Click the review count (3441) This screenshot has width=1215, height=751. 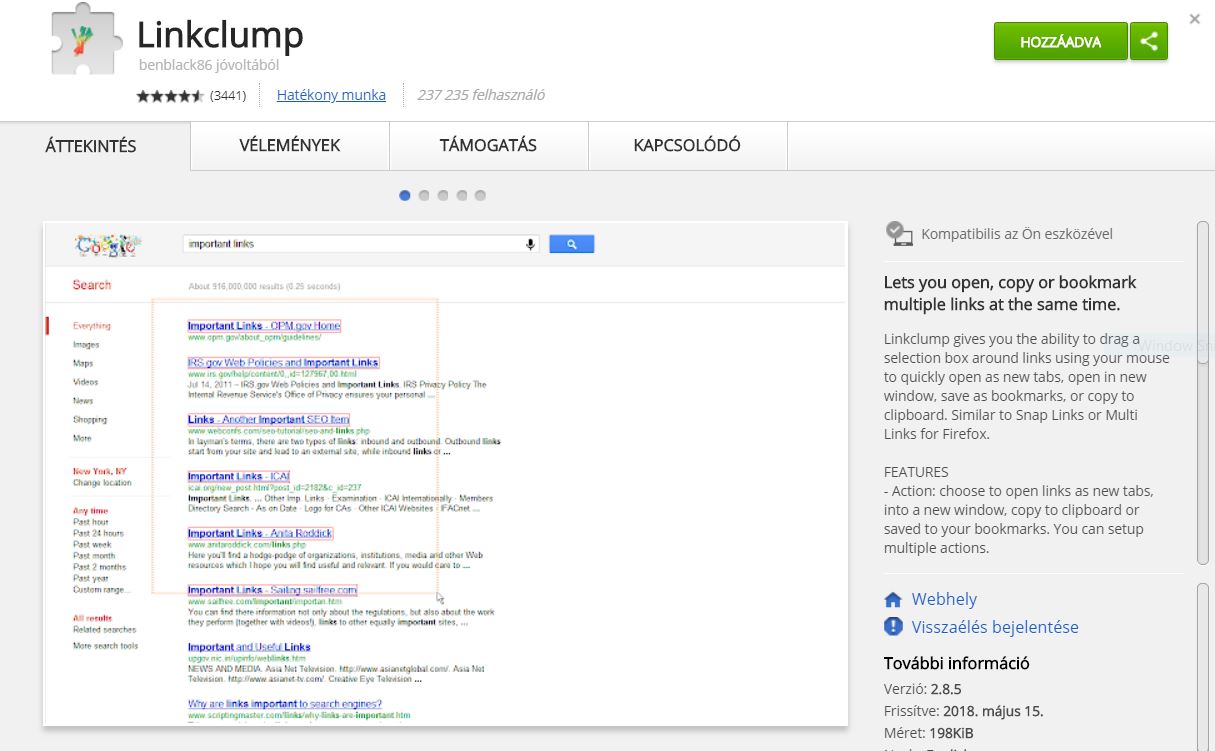click(x=228, y=96)
